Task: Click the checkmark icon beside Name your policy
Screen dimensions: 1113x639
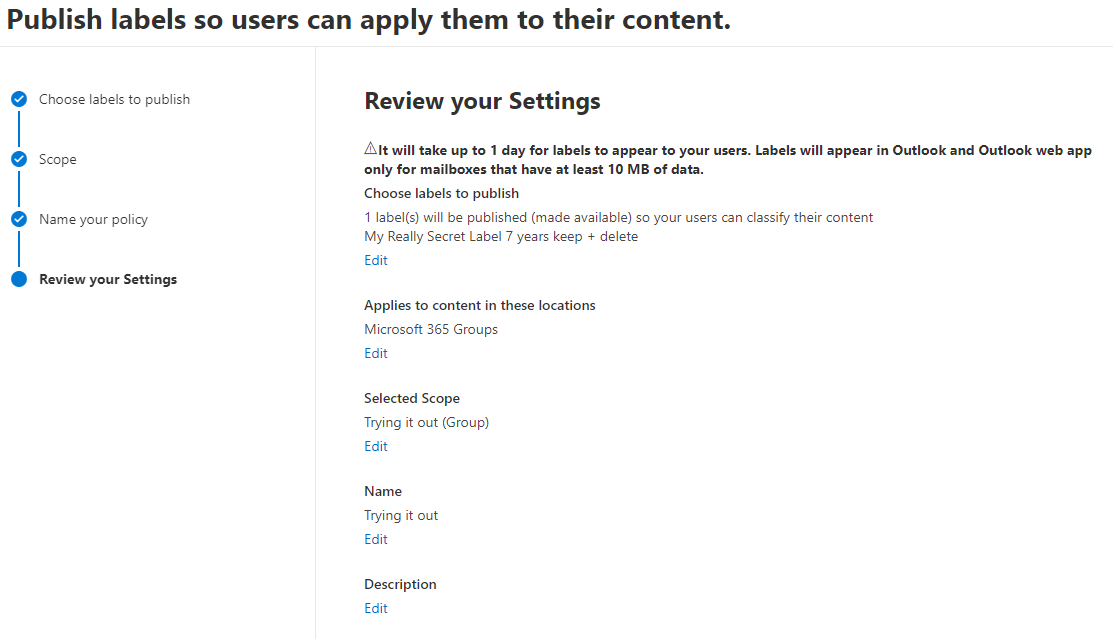Action: 19,219
